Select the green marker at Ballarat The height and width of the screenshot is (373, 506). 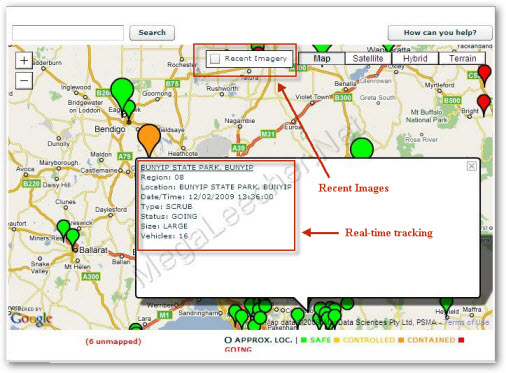coord(73,238)
